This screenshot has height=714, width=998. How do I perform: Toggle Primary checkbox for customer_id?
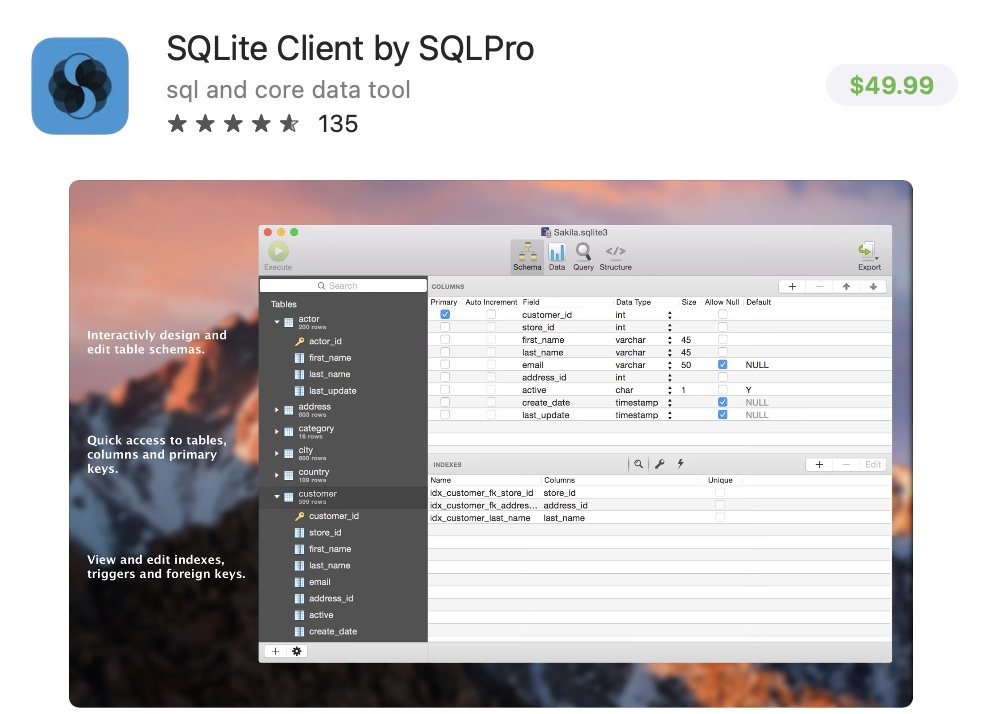(x=445, y=314)
